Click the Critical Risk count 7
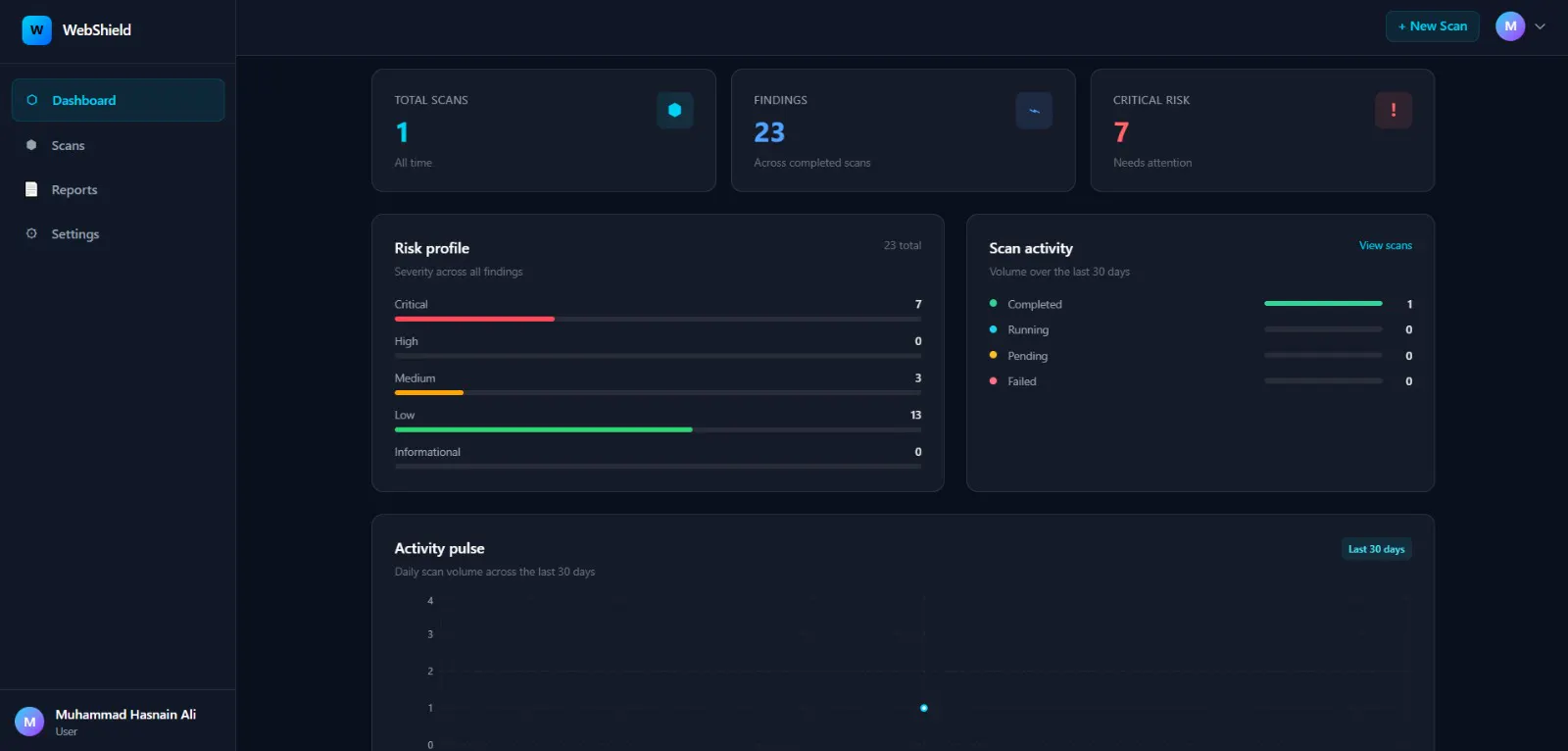 click(1121, 132)
